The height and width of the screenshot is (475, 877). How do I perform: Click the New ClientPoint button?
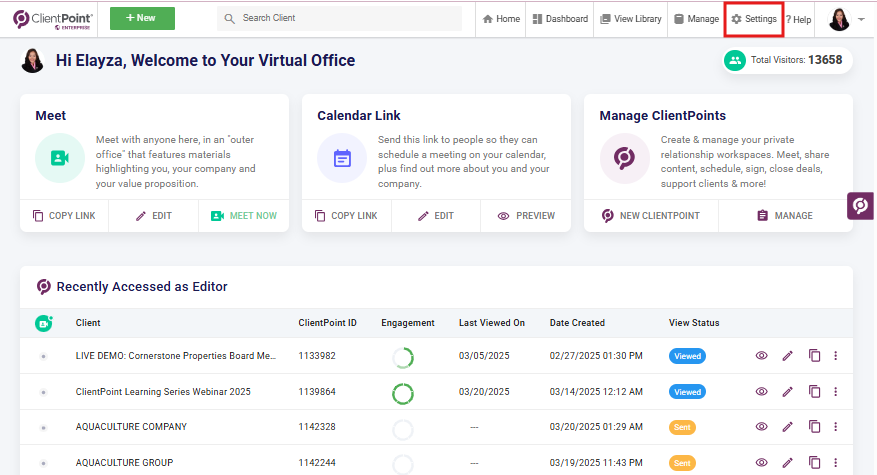click(650, 215)
